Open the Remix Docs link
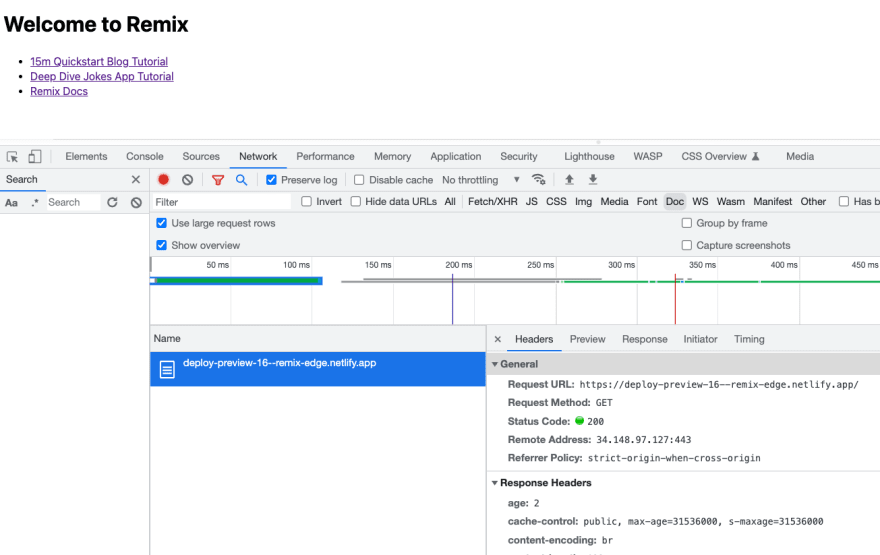Screen dimensions: 880x555 point(59,91)
